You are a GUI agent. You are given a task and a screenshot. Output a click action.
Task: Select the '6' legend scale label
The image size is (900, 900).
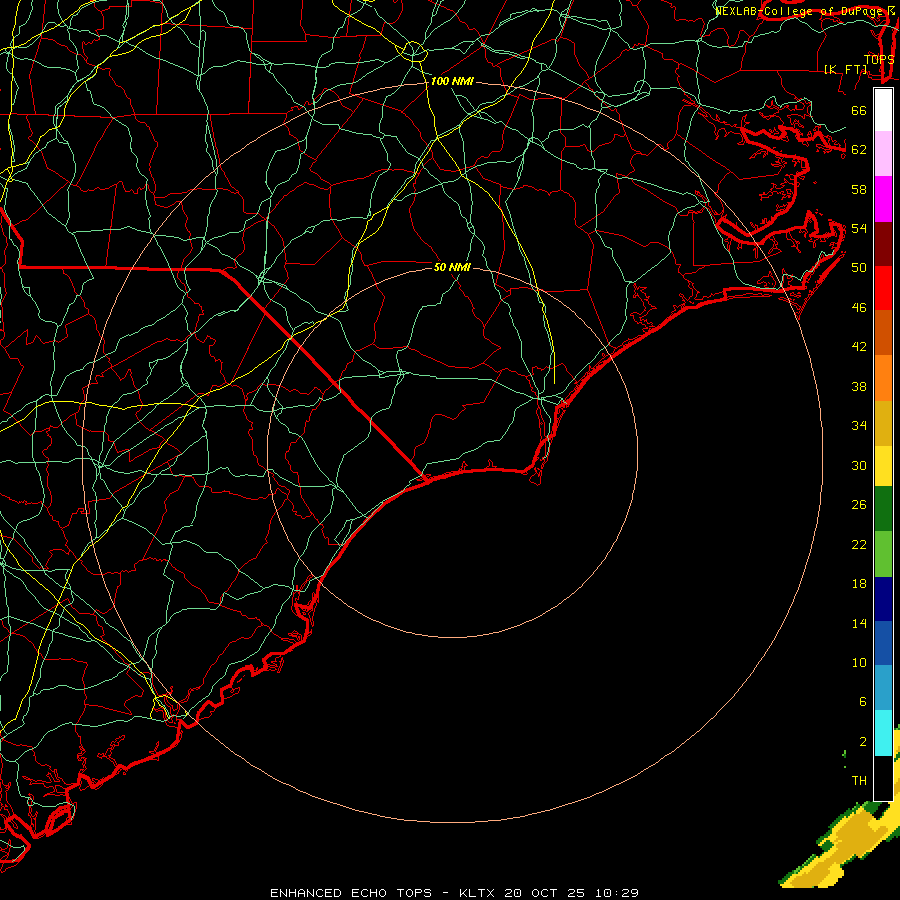[862, 702]
